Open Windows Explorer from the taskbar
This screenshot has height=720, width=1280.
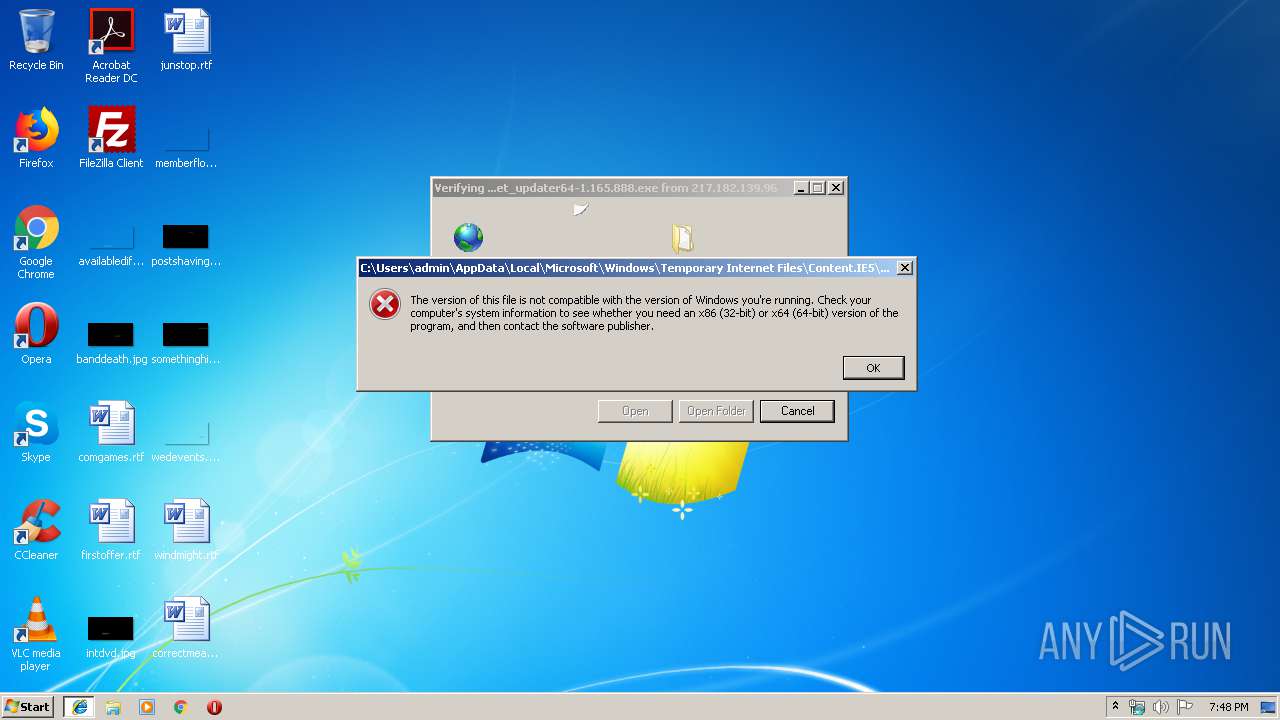point(113,707)
